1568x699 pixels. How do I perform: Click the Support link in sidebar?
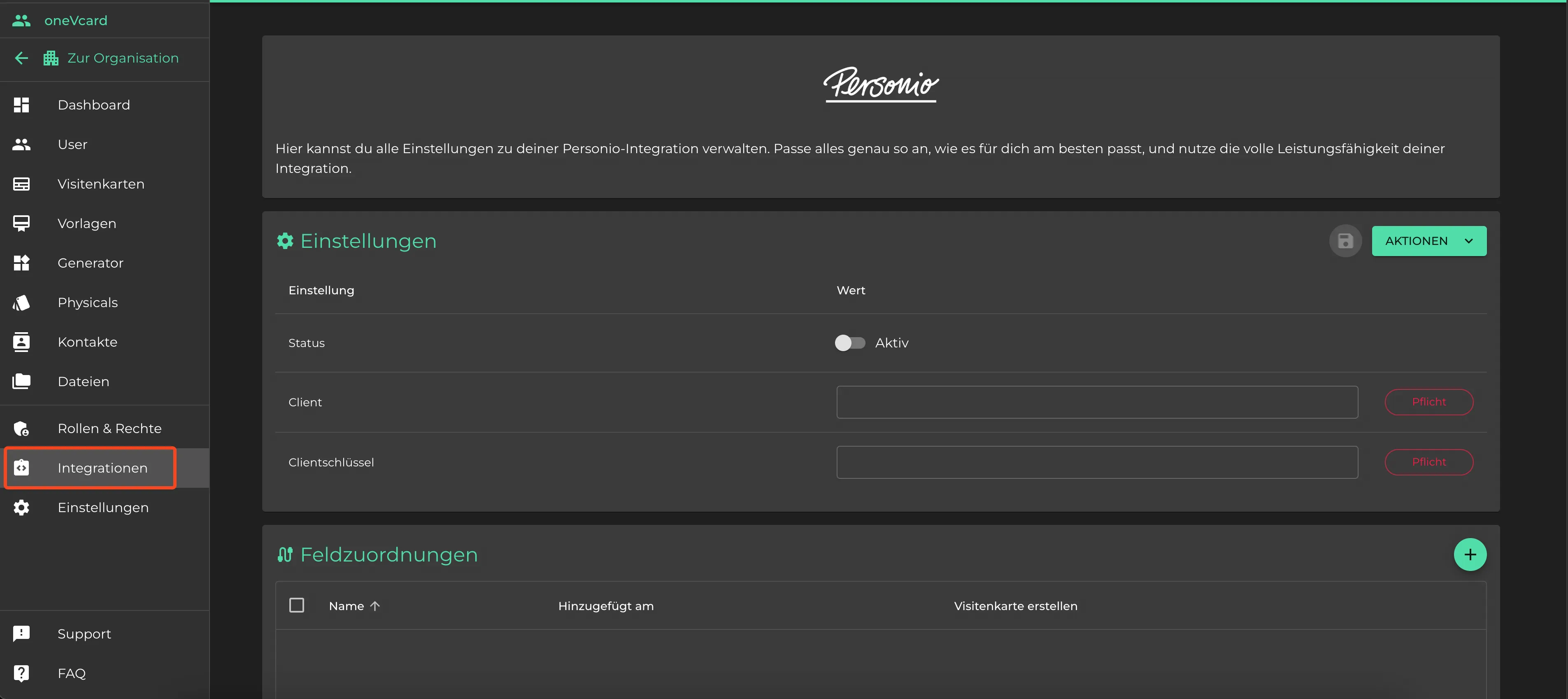click(x=84, y=634)
